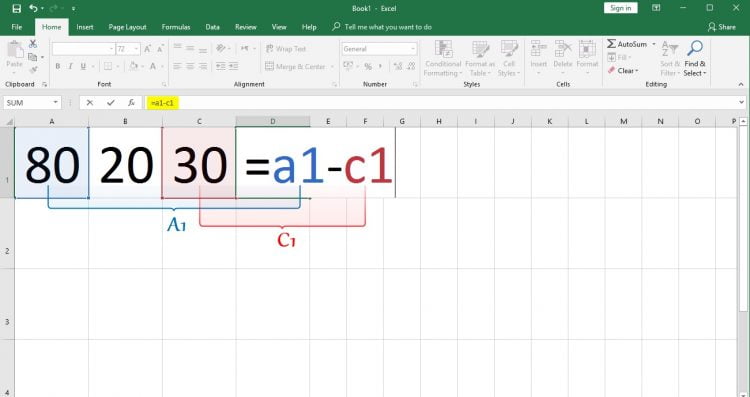750x397 pixels.
Task: Click the AutoSum sigma icon
Action: pyautogui.click(x=611, y=44)
